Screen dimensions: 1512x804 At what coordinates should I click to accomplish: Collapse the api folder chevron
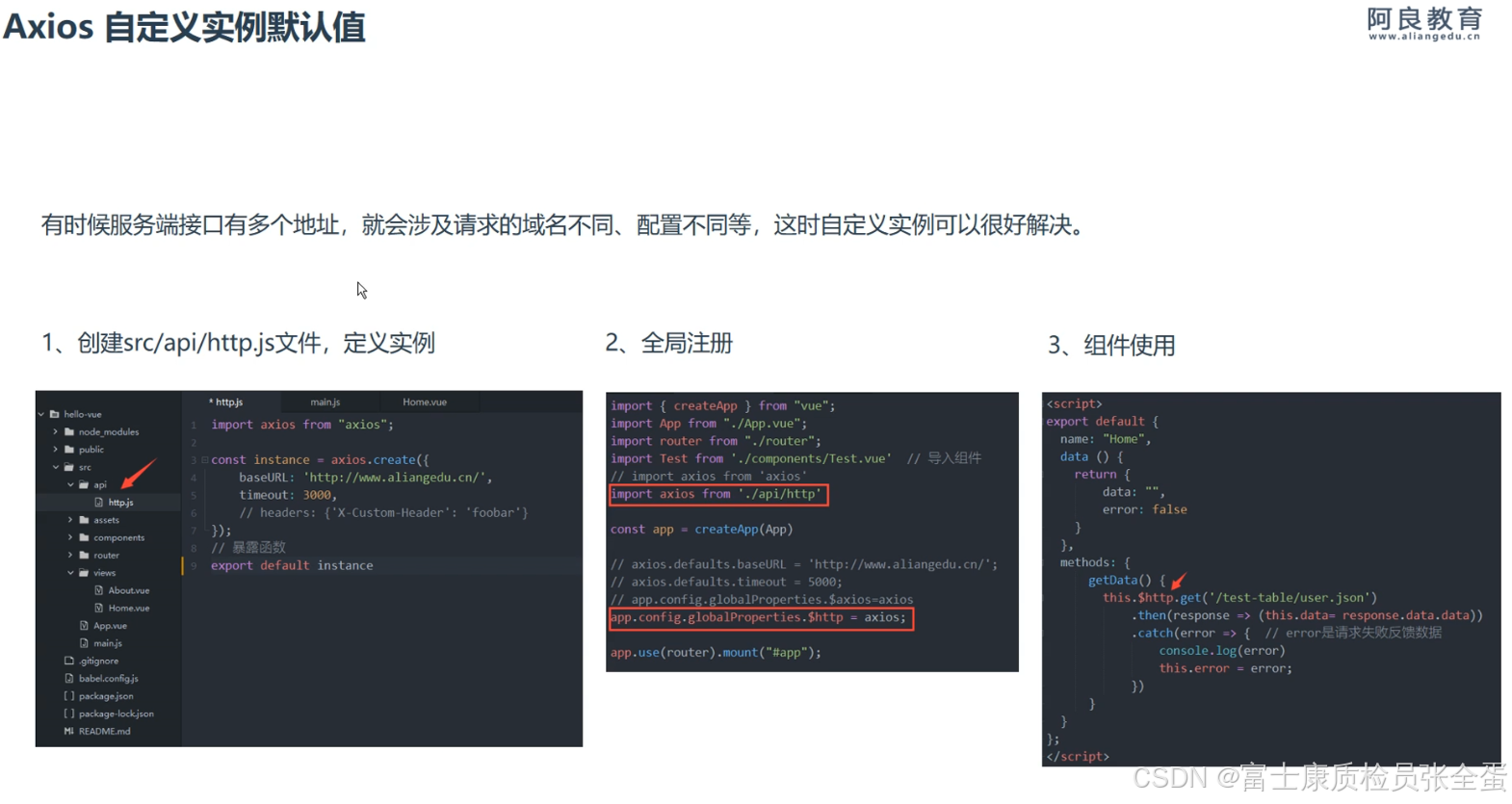point(70,485)
